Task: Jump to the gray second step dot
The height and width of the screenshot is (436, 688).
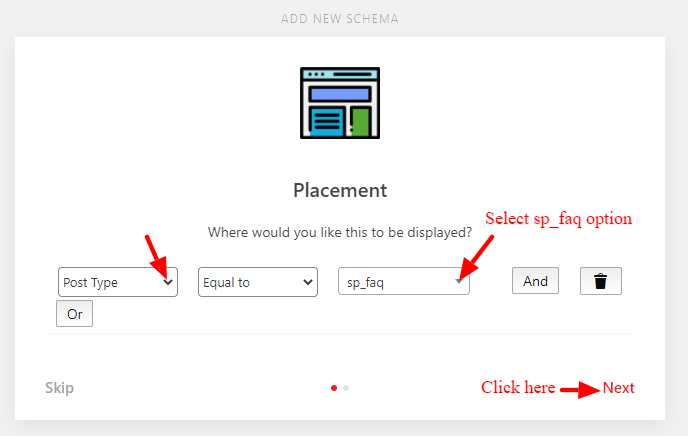Action: click(346, 388)
